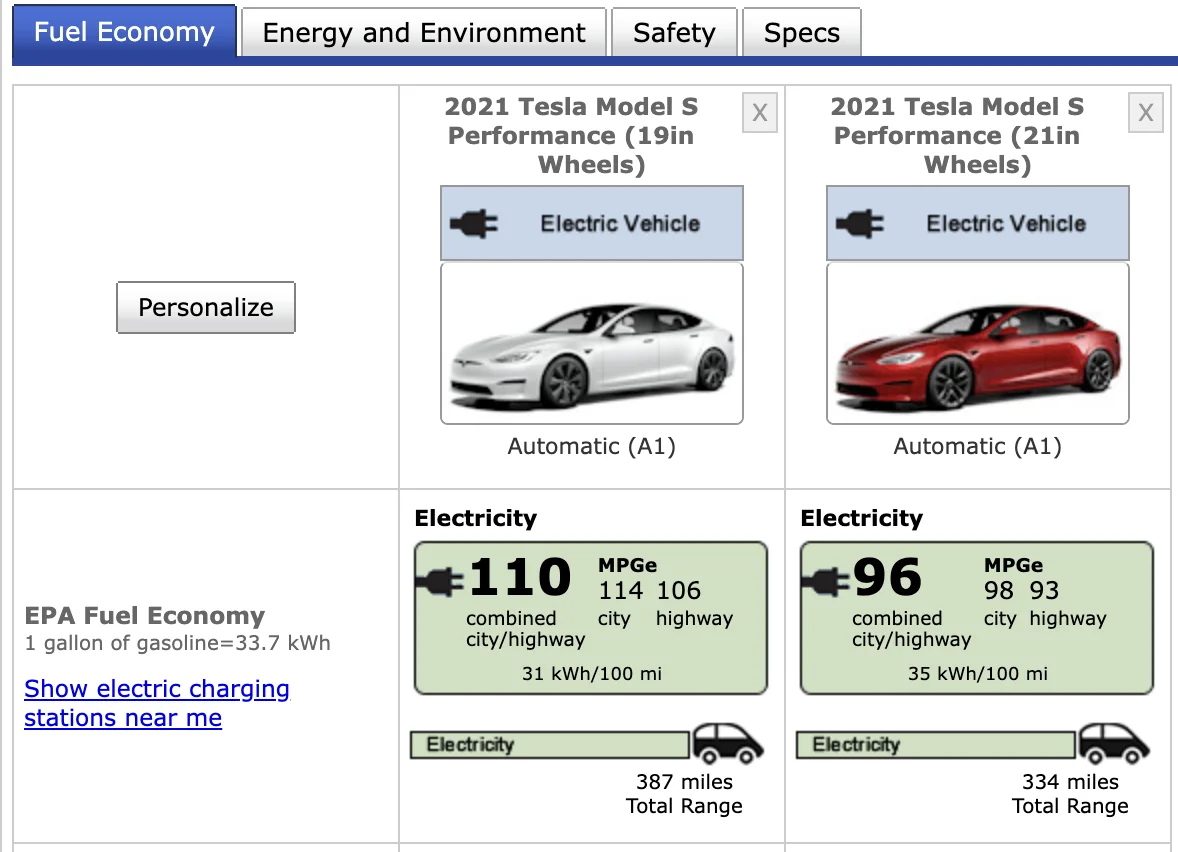Switch to the Fuel Economy tab
This screenshot has width=1178, height=852.
tap(123, 32)
